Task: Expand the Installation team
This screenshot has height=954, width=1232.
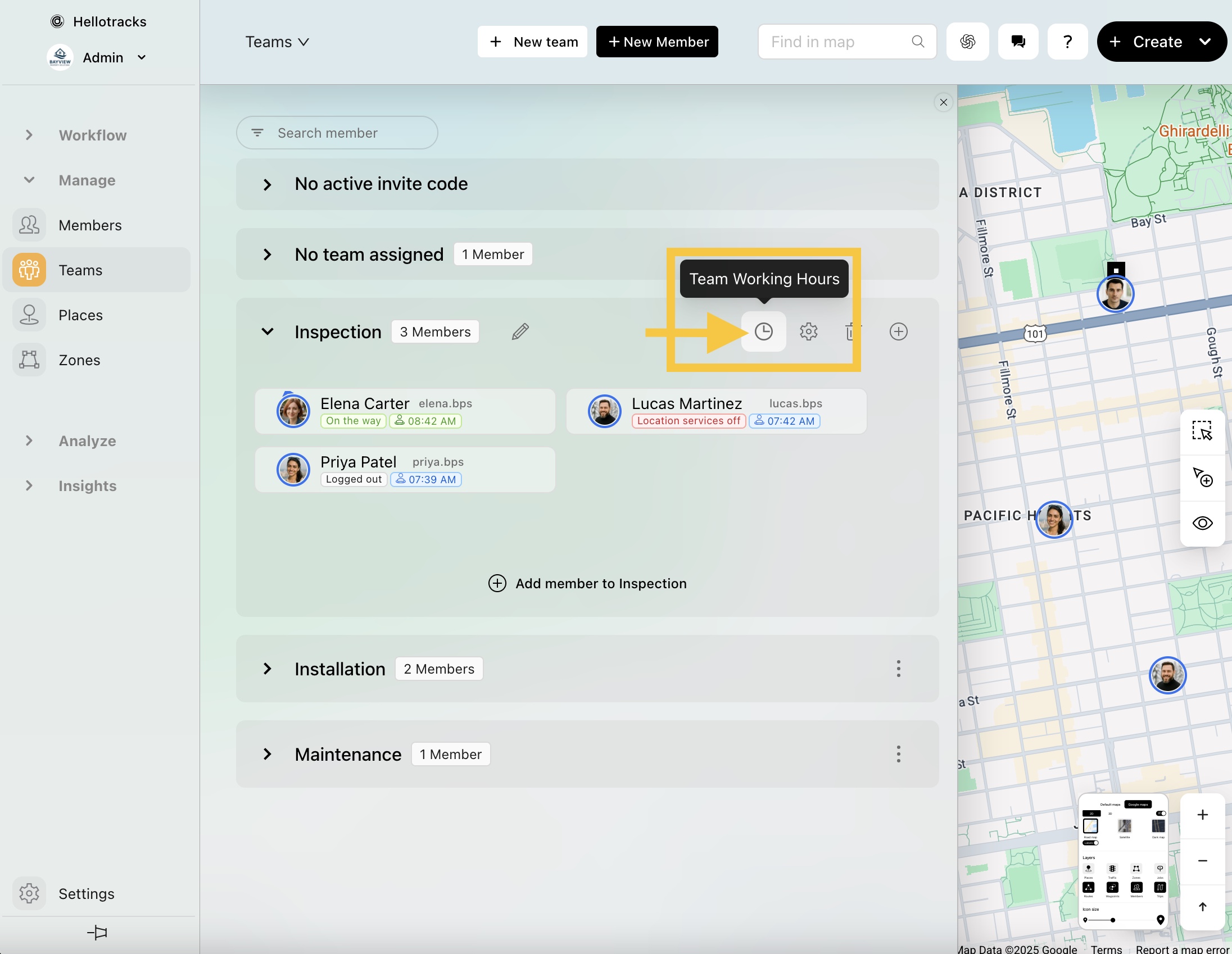Action: point(268,669)
